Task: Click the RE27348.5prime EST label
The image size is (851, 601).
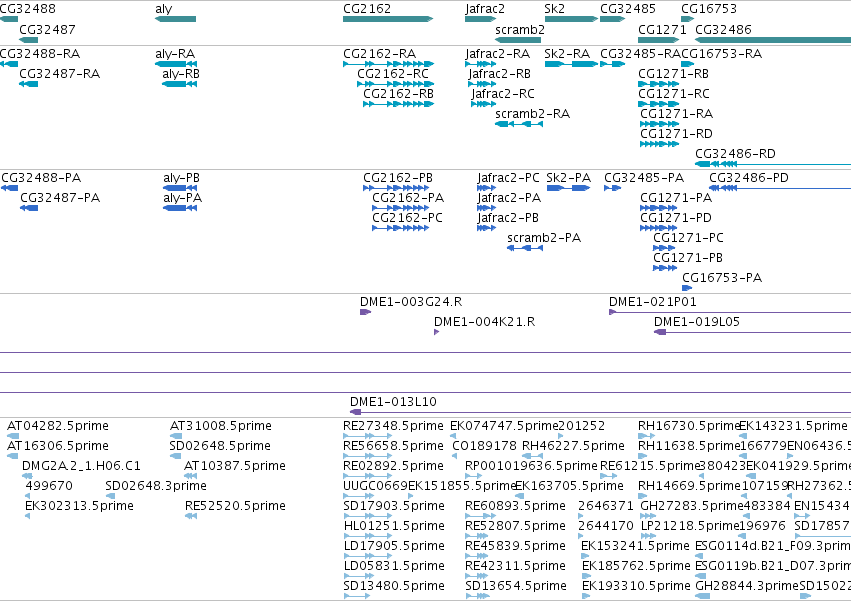Action: tap(393, 426)
